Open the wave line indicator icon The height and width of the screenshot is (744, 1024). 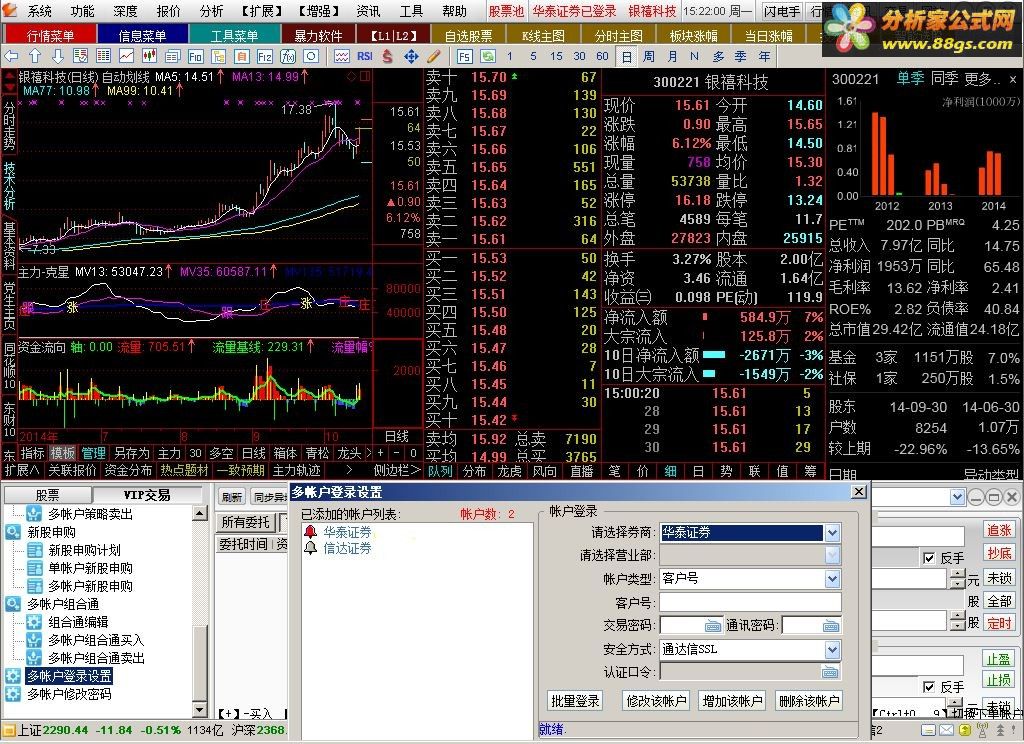tap(342, 57)
